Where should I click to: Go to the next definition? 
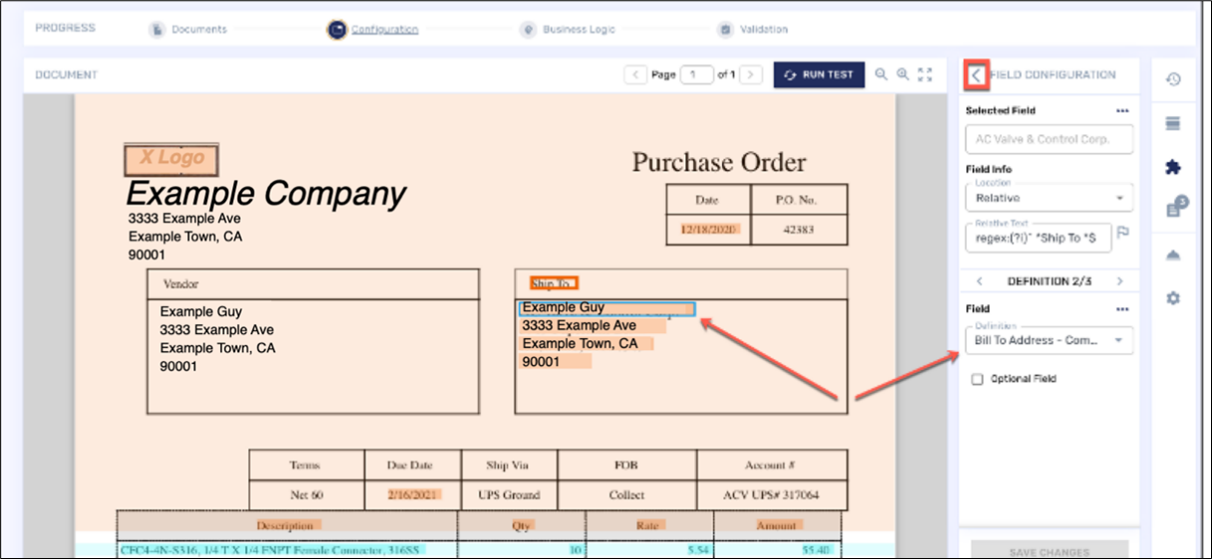point(1119,282)
